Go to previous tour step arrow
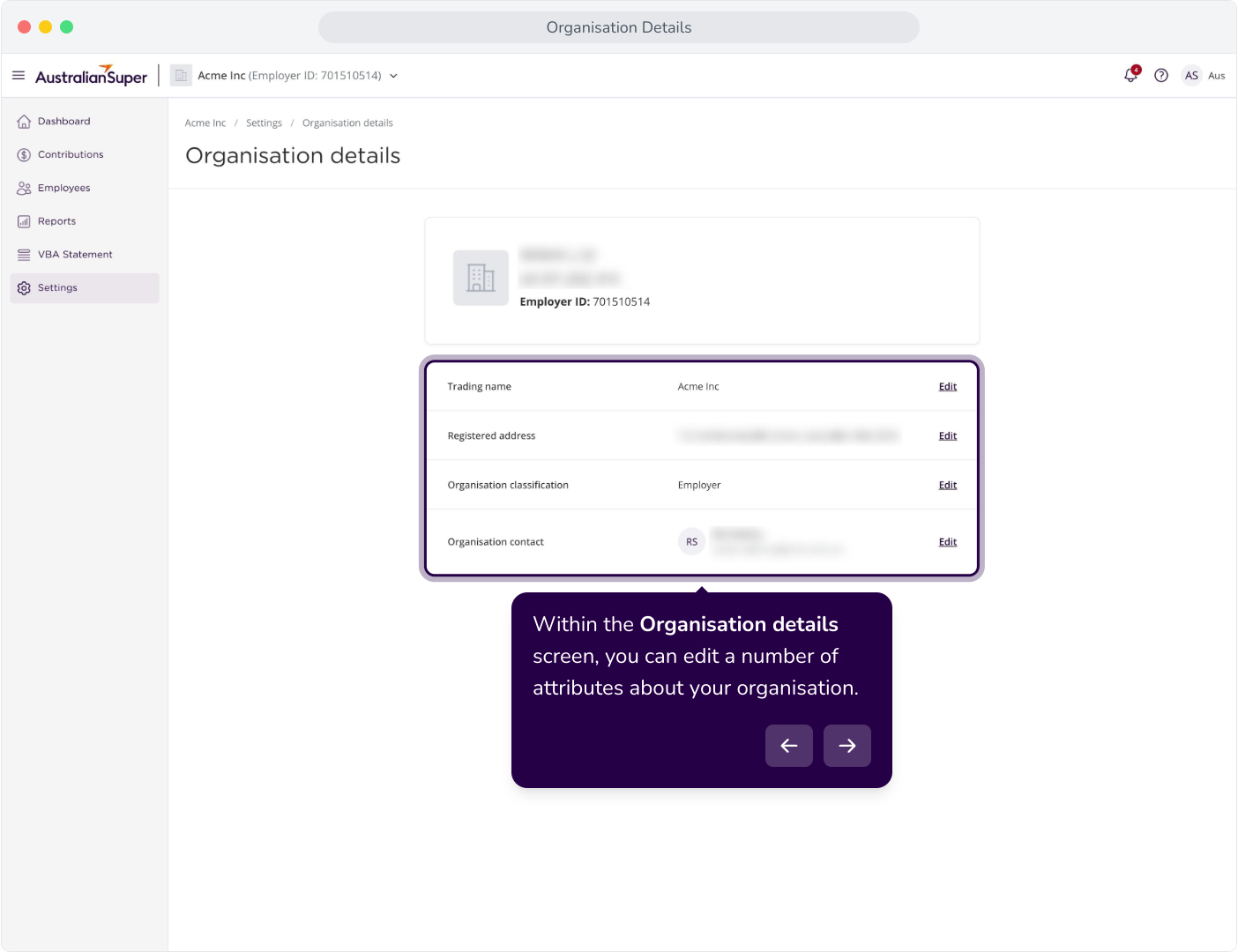This screenshot has height=952, width=1238. coord(789,746)
